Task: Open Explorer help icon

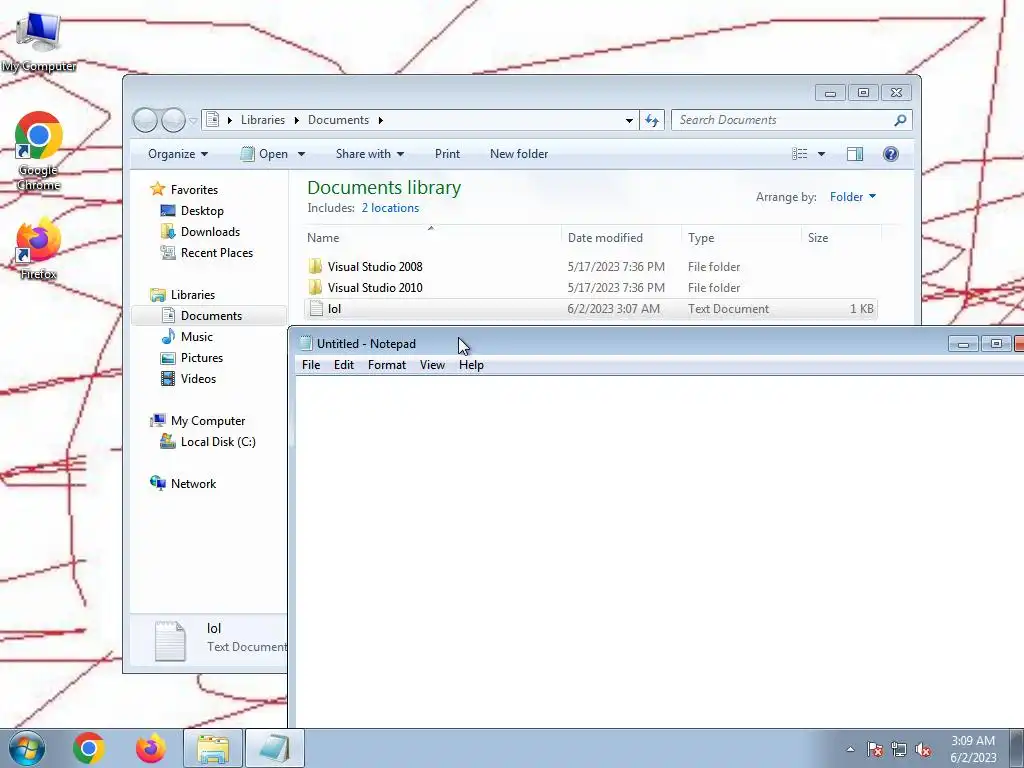Action: click(891, 154)
